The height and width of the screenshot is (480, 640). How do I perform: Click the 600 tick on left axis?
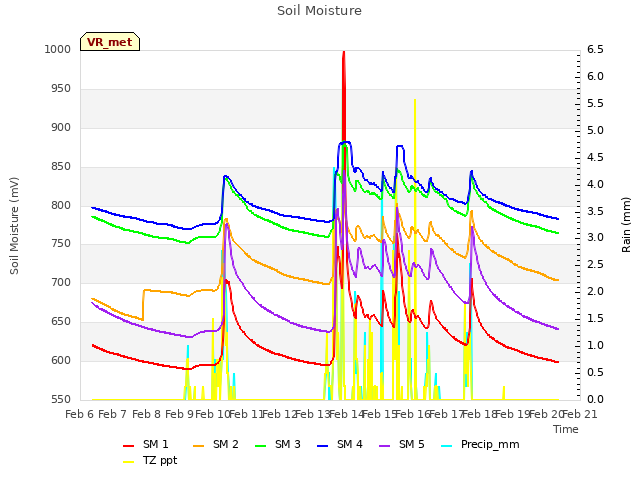[61, 360]
